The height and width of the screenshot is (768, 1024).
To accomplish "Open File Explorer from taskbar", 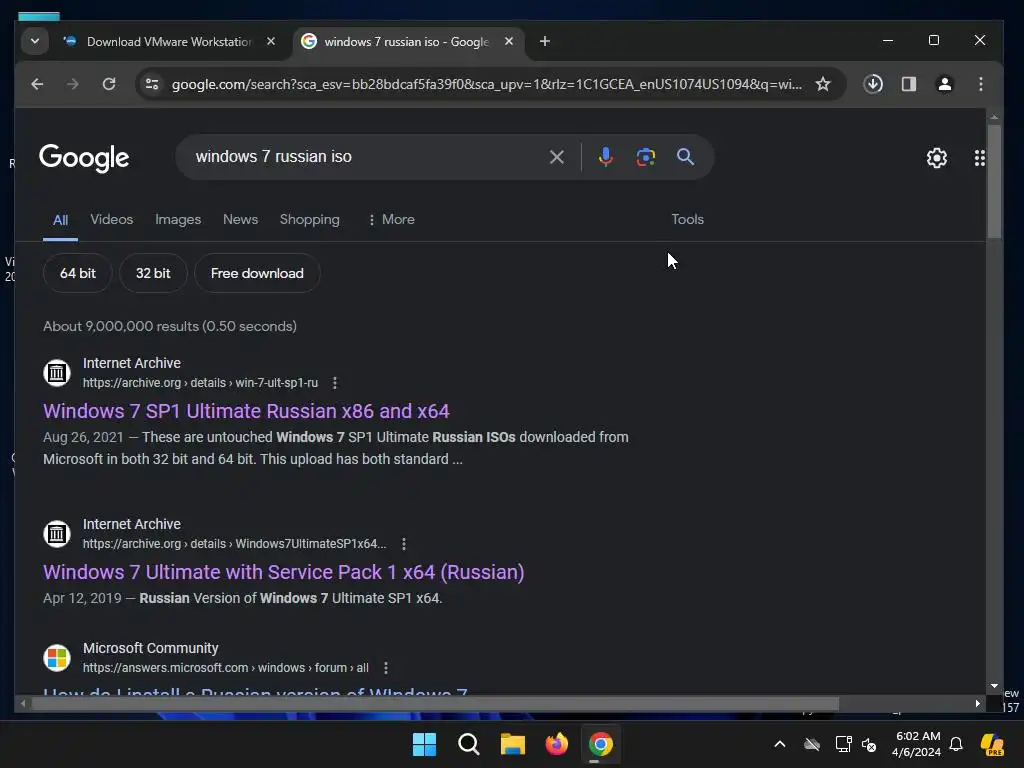I will click(513, 744).
